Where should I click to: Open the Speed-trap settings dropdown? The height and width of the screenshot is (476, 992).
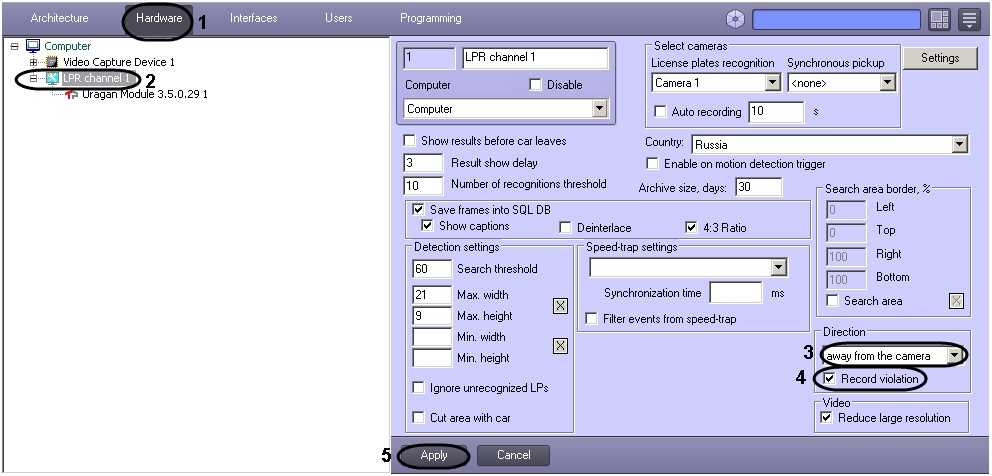(779, 268)
